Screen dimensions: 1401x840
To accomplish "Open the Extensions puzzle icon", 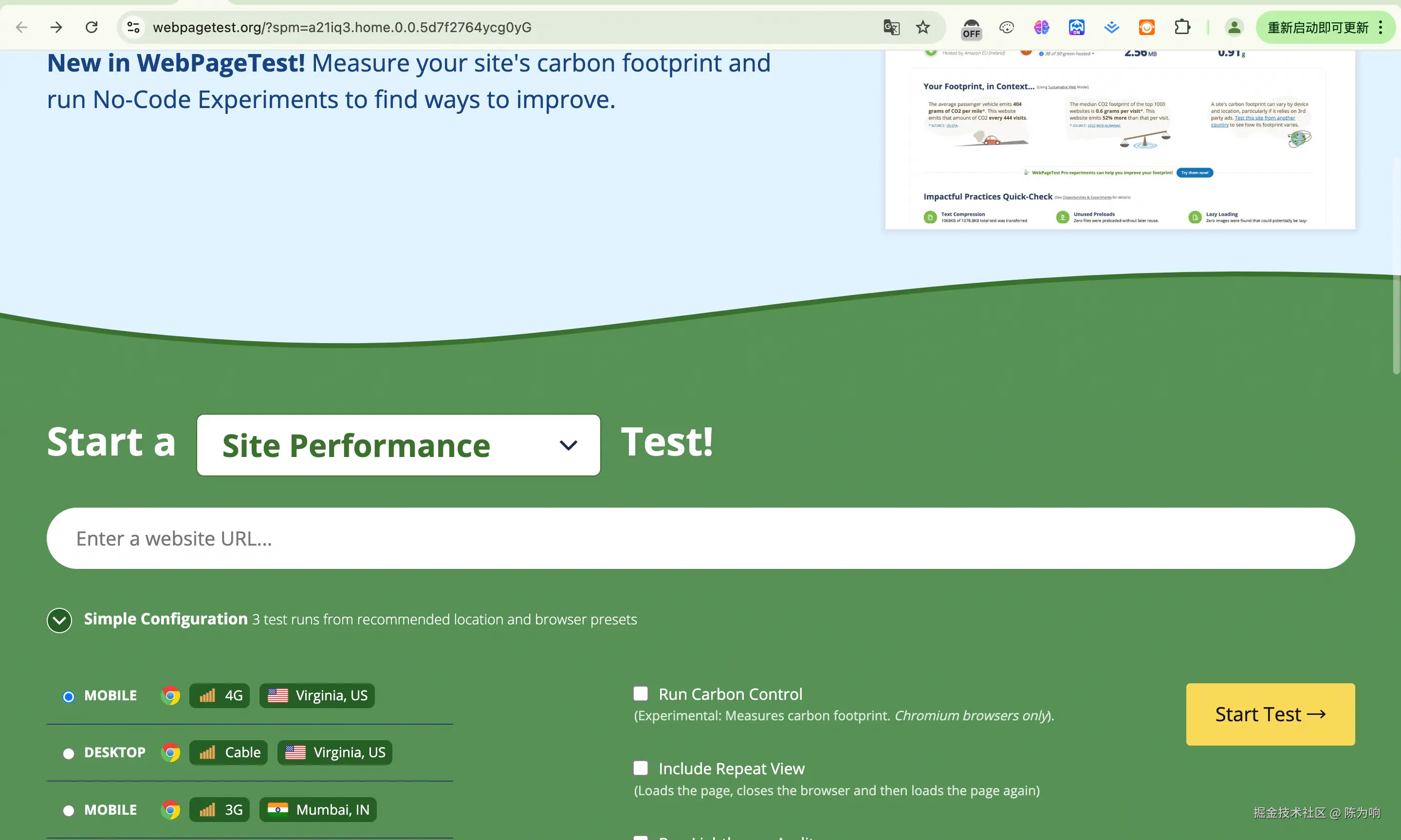I will [x=1182, y=27].
